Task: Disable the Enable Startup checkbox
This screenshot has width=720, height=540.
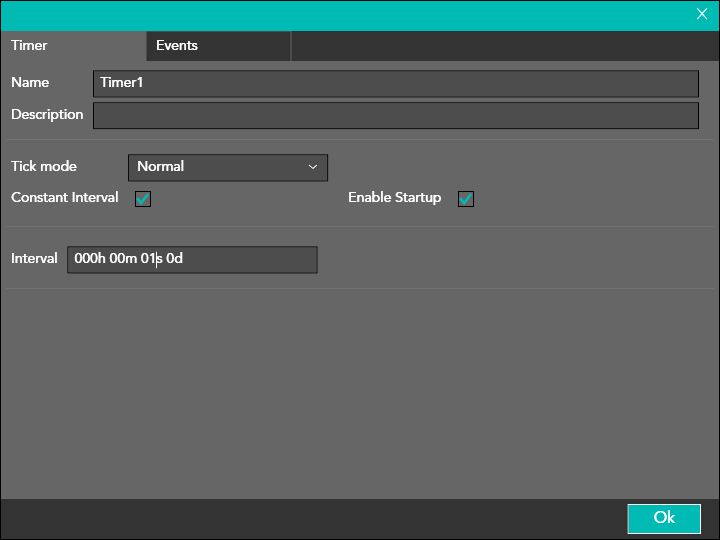Action: coord(466,199)
